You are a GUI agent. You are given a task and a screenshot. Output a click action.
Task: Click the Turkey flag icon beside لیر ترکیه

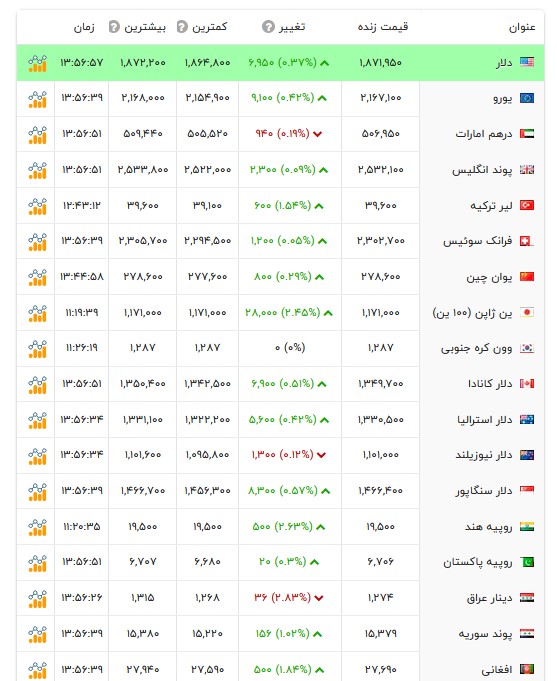[x=527, y=205]
